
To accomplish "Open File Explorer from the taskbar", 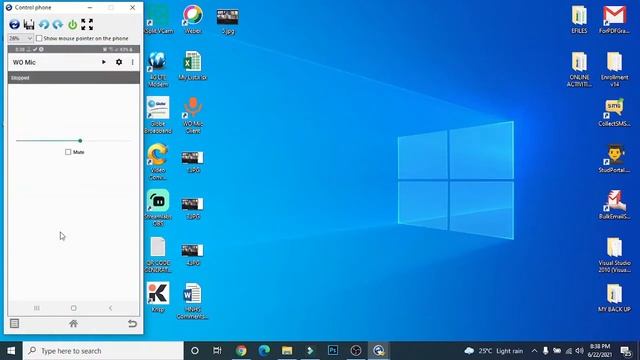I will (x=287, y=351).
